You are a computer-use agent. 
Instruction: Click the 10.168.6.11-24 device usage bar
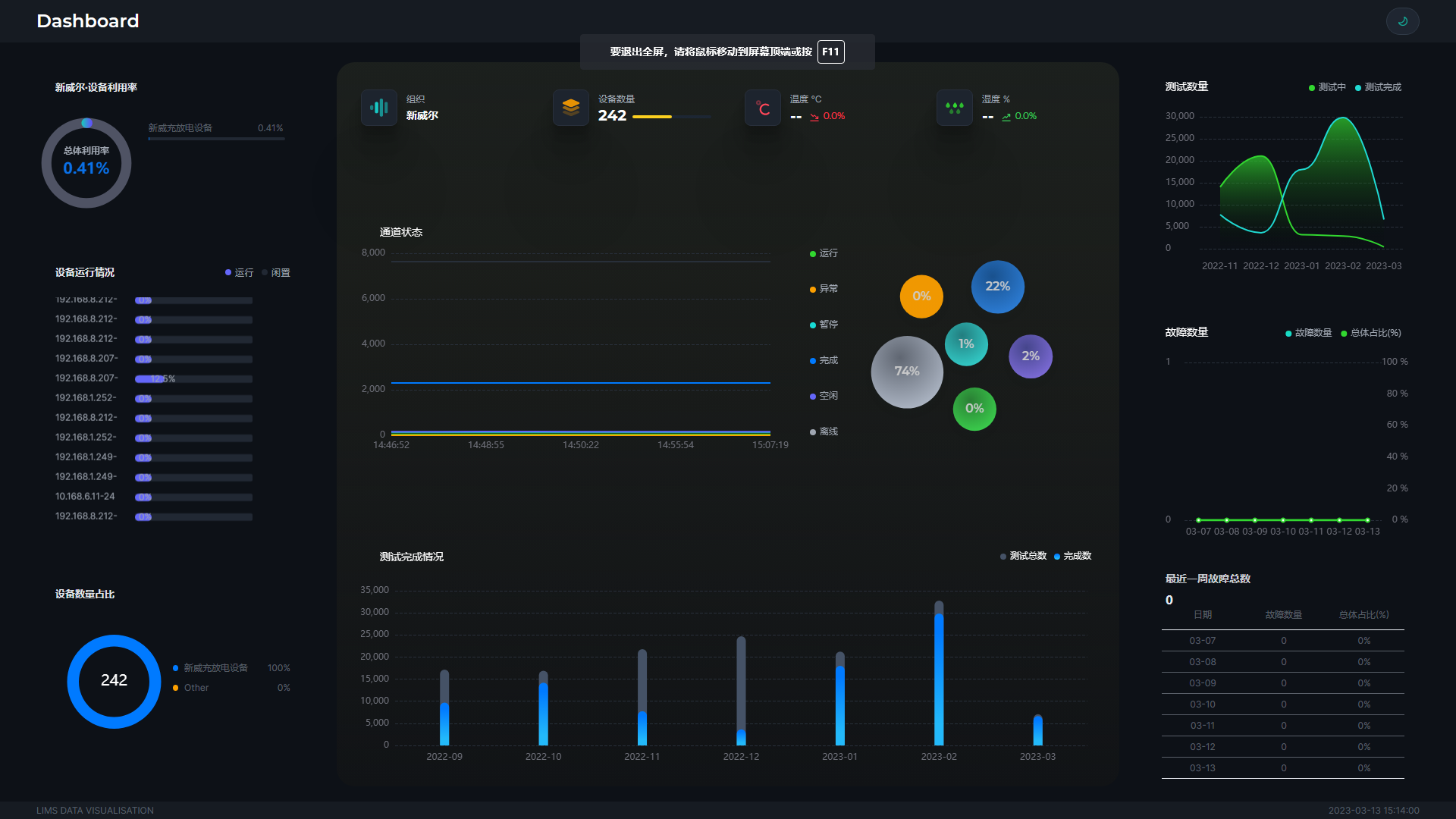193,497
